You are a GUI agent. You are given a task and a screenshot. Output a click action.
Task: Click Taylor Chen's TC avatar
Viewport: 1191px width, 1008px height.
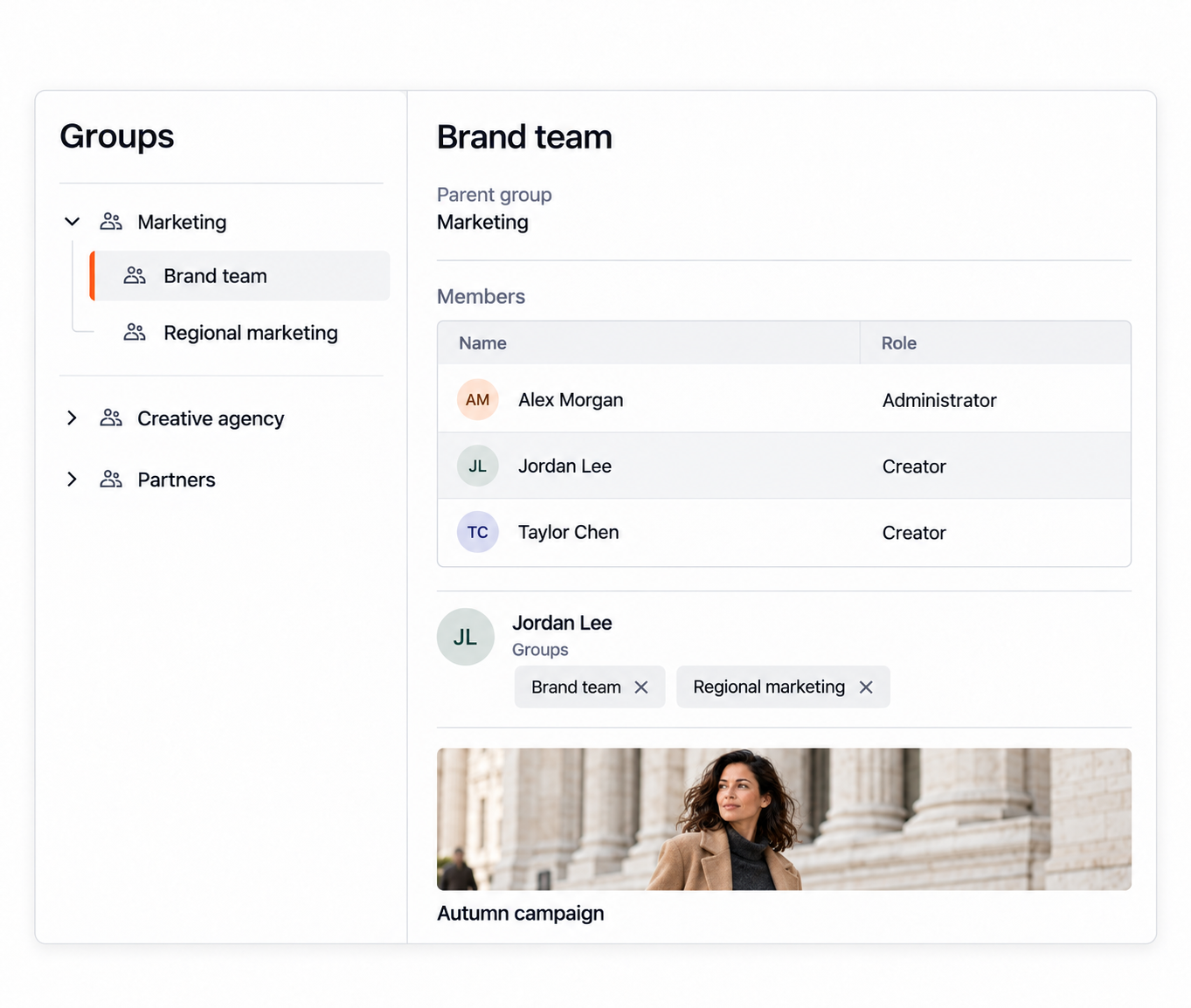(478, 532)
